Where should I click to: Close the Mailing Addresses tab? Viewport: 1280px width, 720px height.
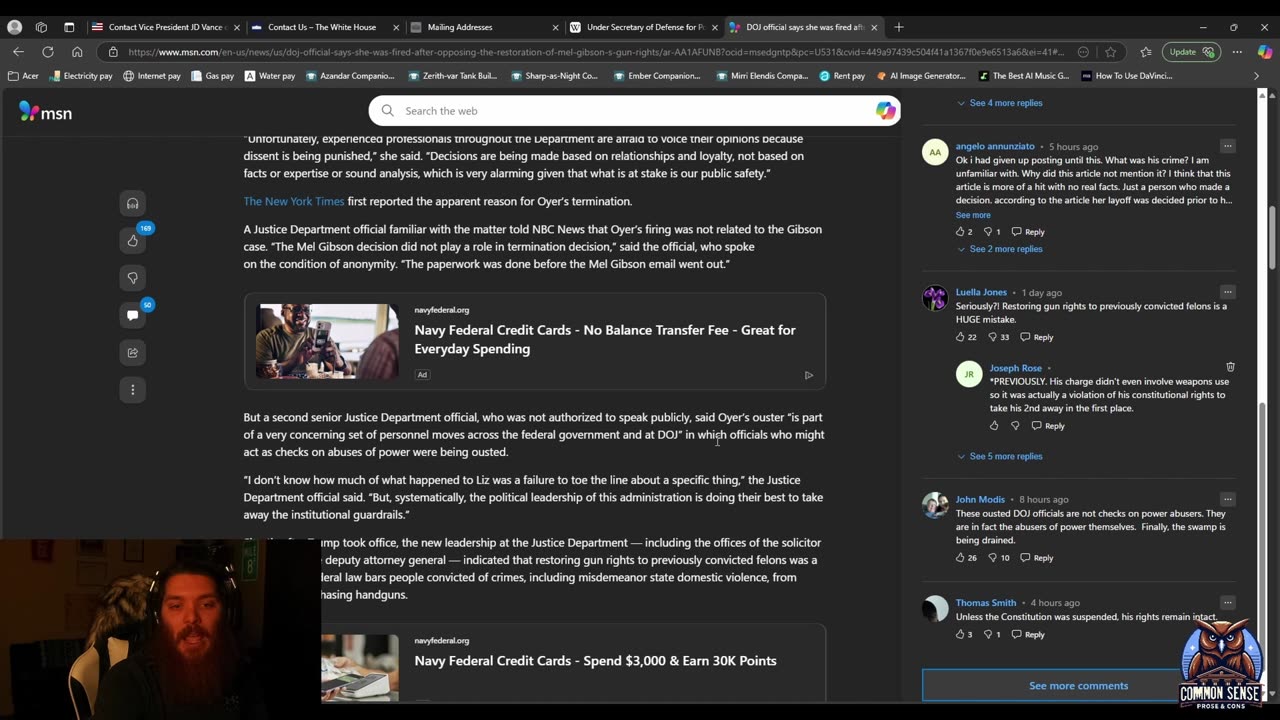[x=553, y=27]
